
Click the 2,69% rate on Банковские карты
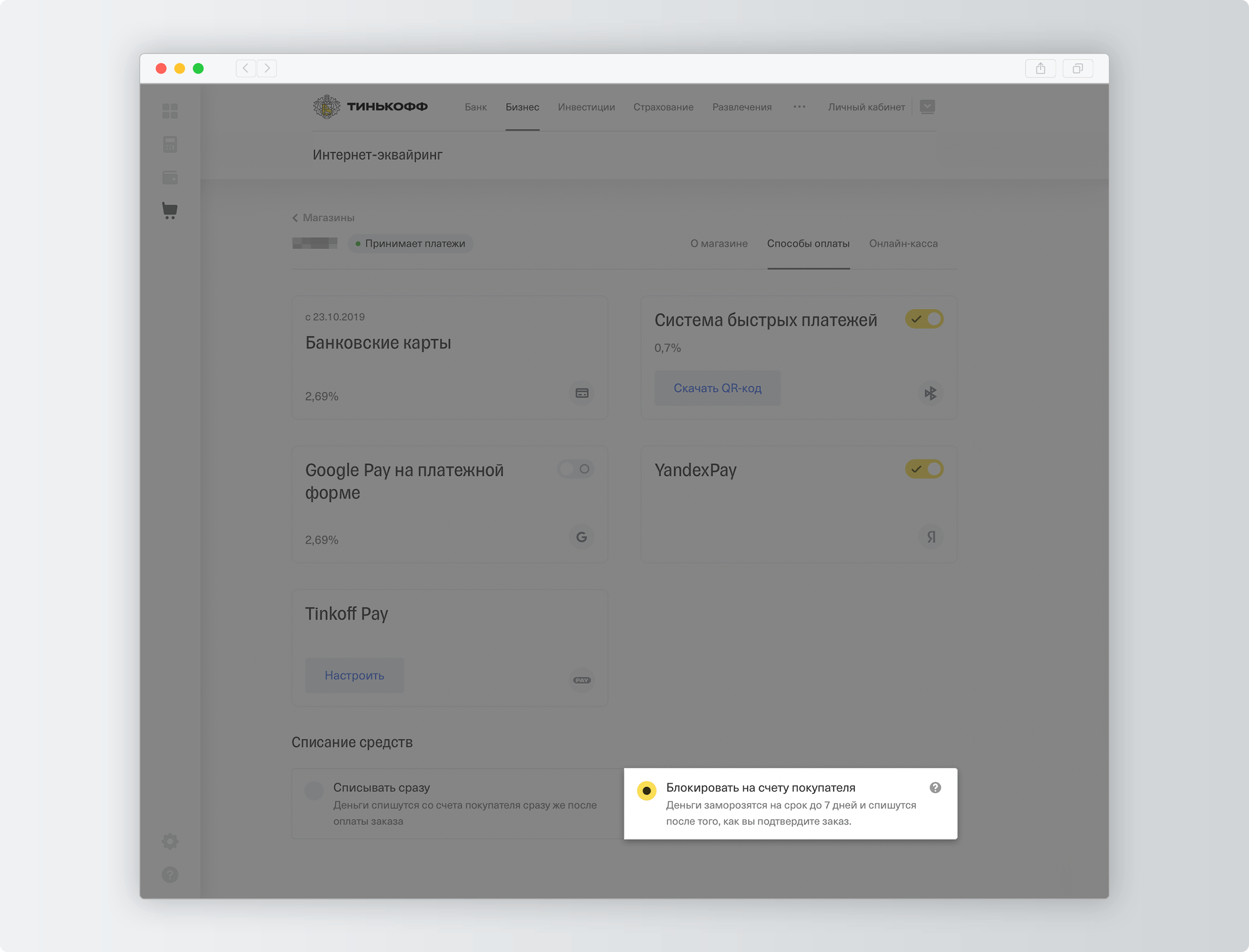pos(322,397)
